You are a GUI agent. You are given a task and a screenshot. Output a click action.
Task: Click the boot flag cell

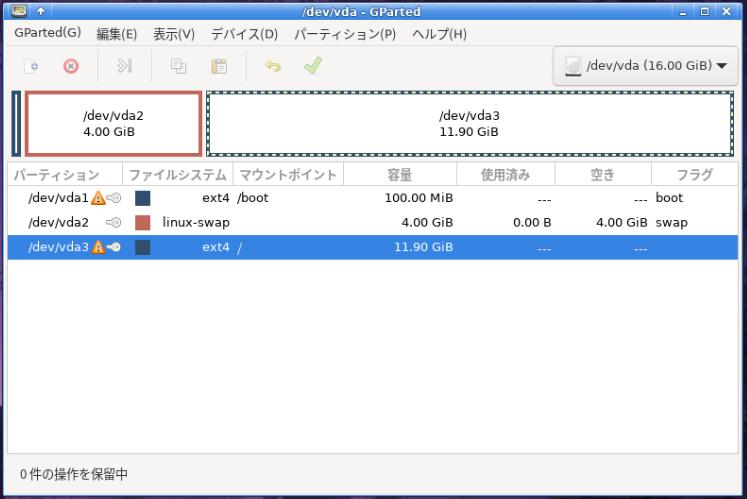coord(669,198)
